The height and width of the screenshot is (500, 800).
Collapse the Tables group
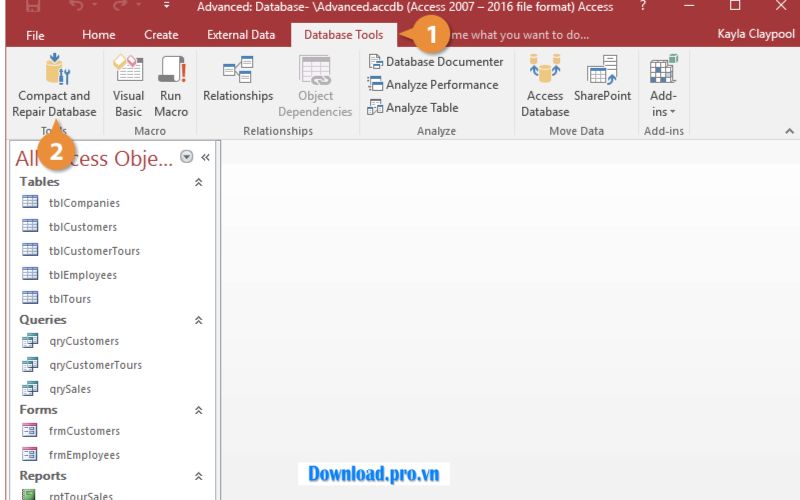click(198, 182)
